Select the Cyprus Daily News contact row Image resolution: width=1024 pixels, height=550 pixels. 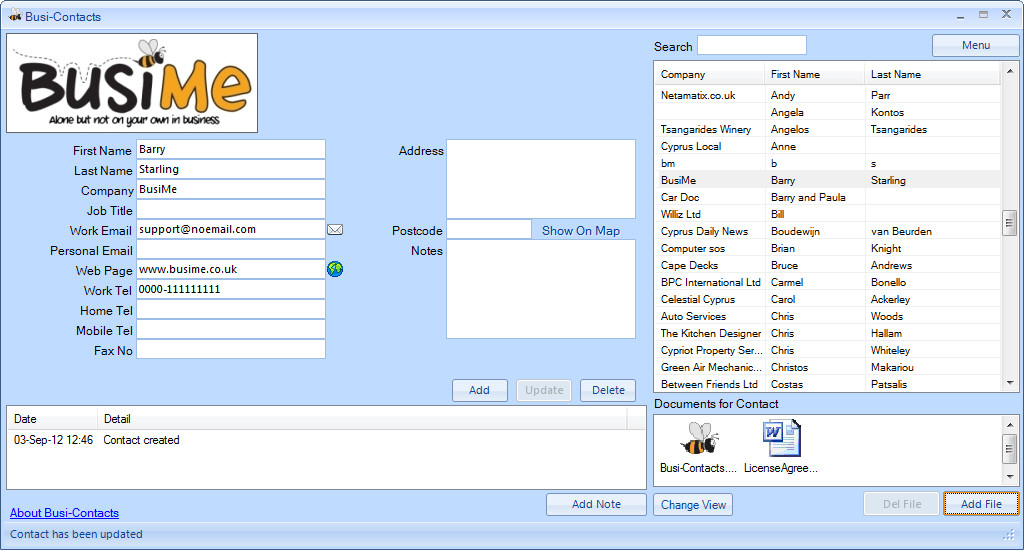[x=827, y=231]
